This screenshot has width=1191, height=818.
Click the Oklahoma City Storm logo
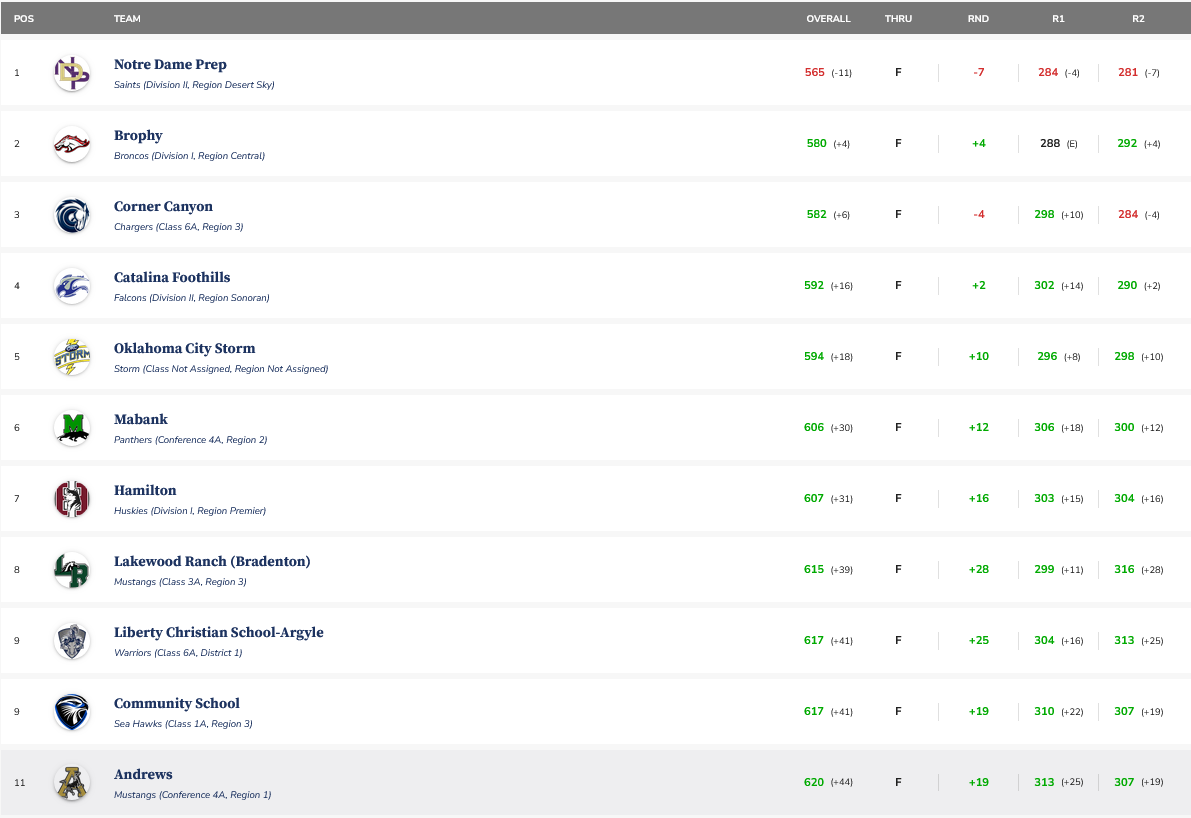coord(72,357)
